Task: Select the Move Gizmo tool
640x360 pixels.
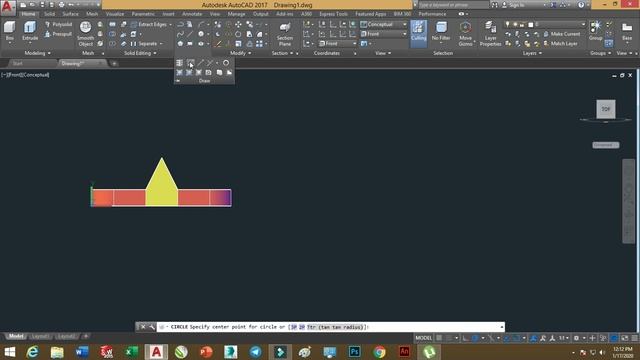Action: (465, 34)
